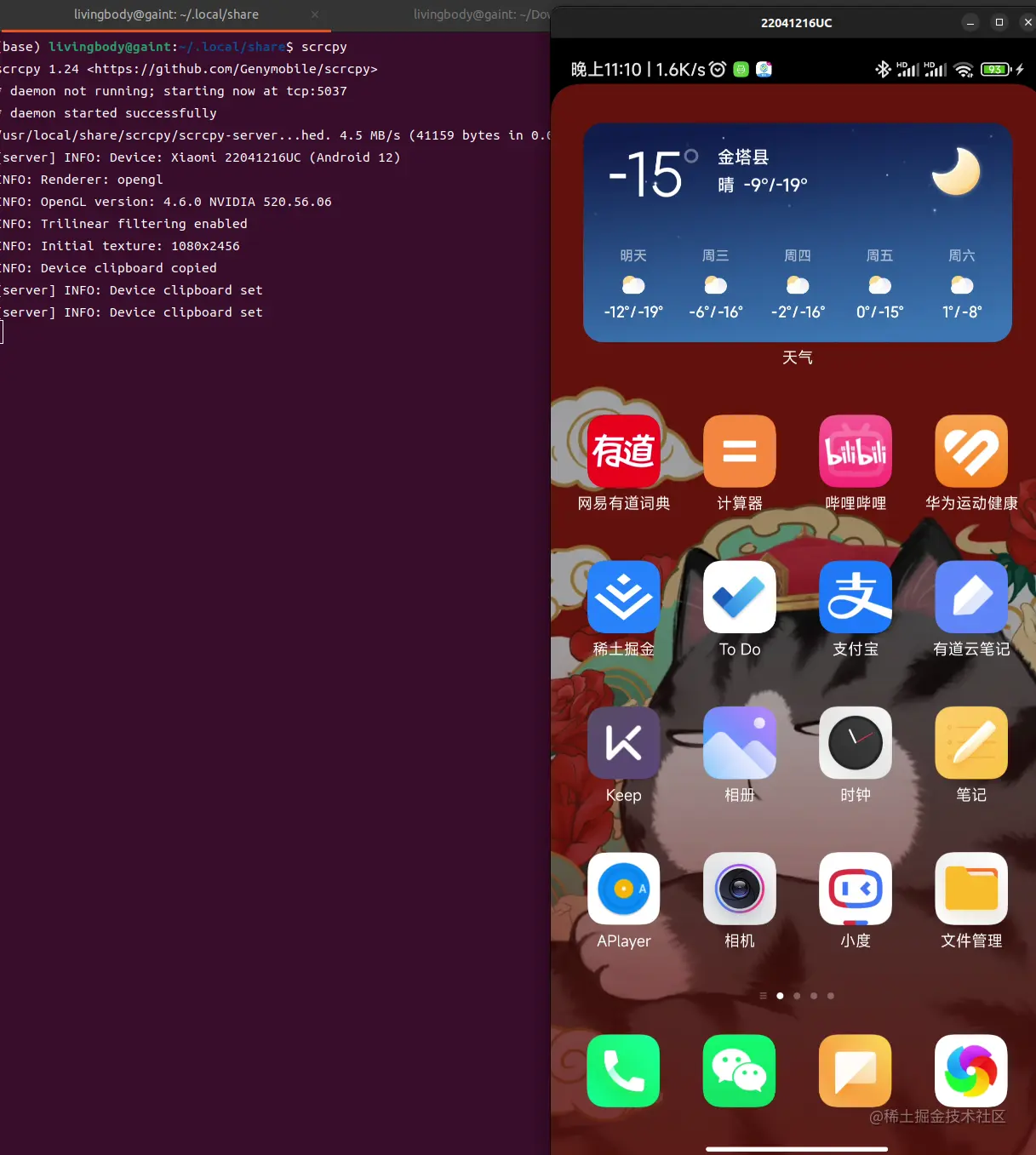Screen dimensions: 1036x1155
Task: Select 周五 forecast in weather widget
Action: click(x=879, y=284)
